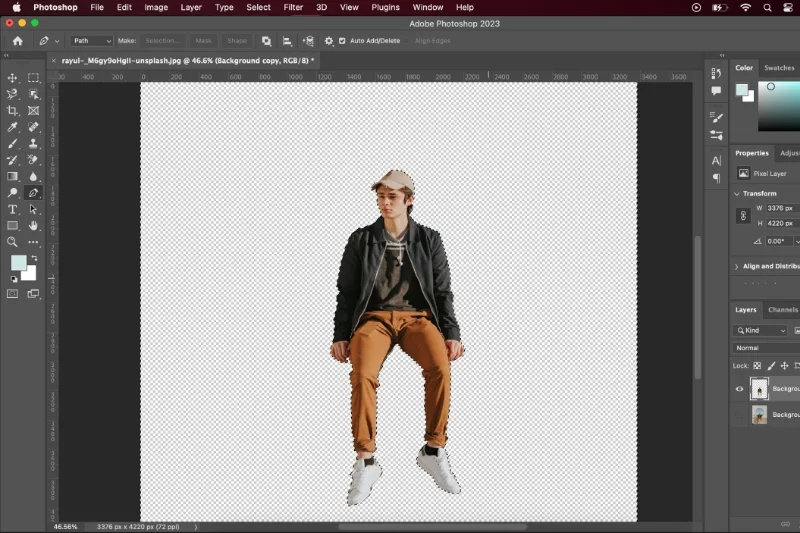Switch to the Swatches tab
The width and height of the screenshot is (800, 533).
point(779,68)
